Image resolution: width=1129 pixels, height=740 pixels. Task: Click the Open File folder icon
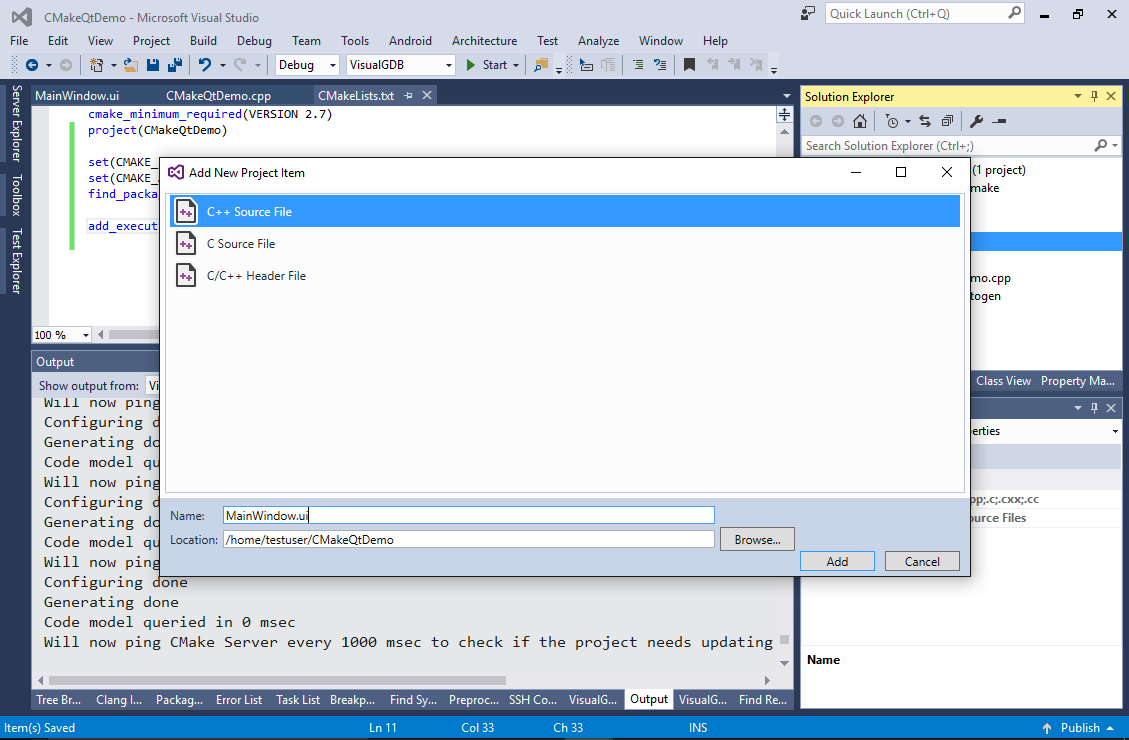click(130, 65)
